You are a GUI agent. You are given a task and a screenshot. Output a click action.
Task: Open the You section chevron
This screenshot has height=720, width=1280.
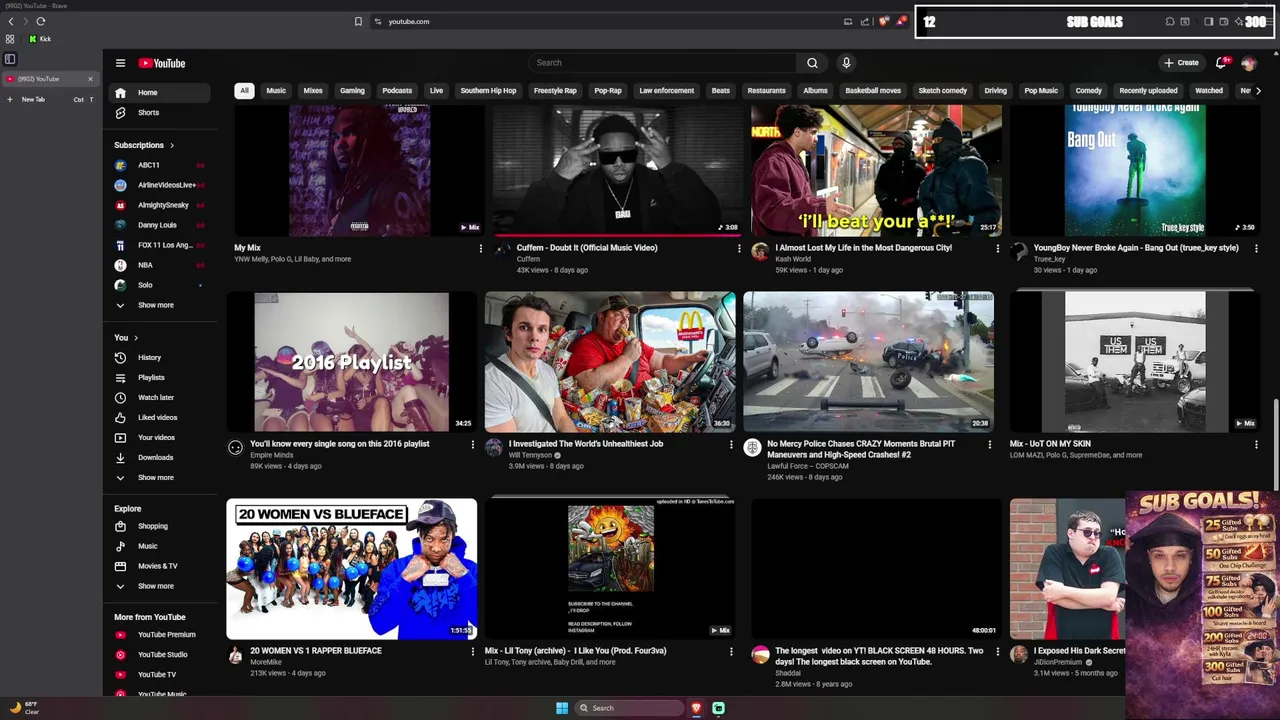point(136,338)
